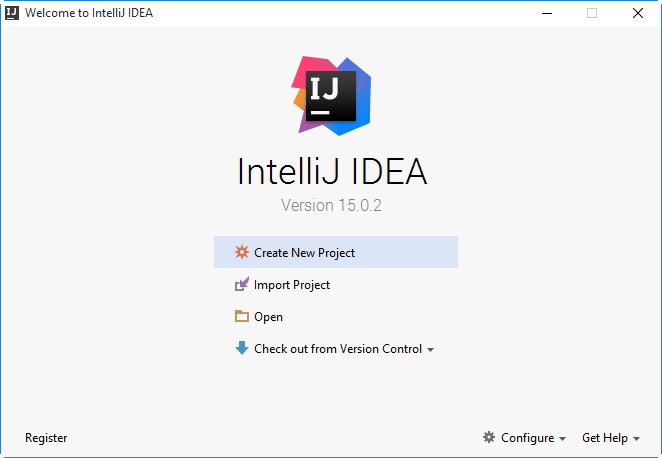
Task: Click the Open folder icon
Action: [x=241, y=317]
